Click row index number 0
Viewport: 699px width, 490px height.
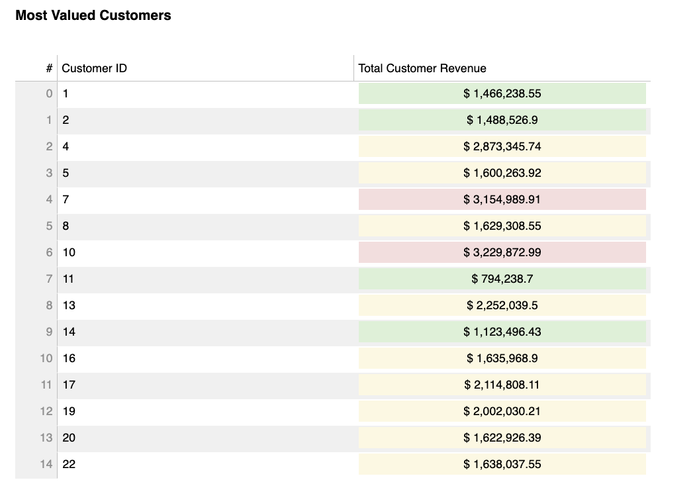pos(48,93)
